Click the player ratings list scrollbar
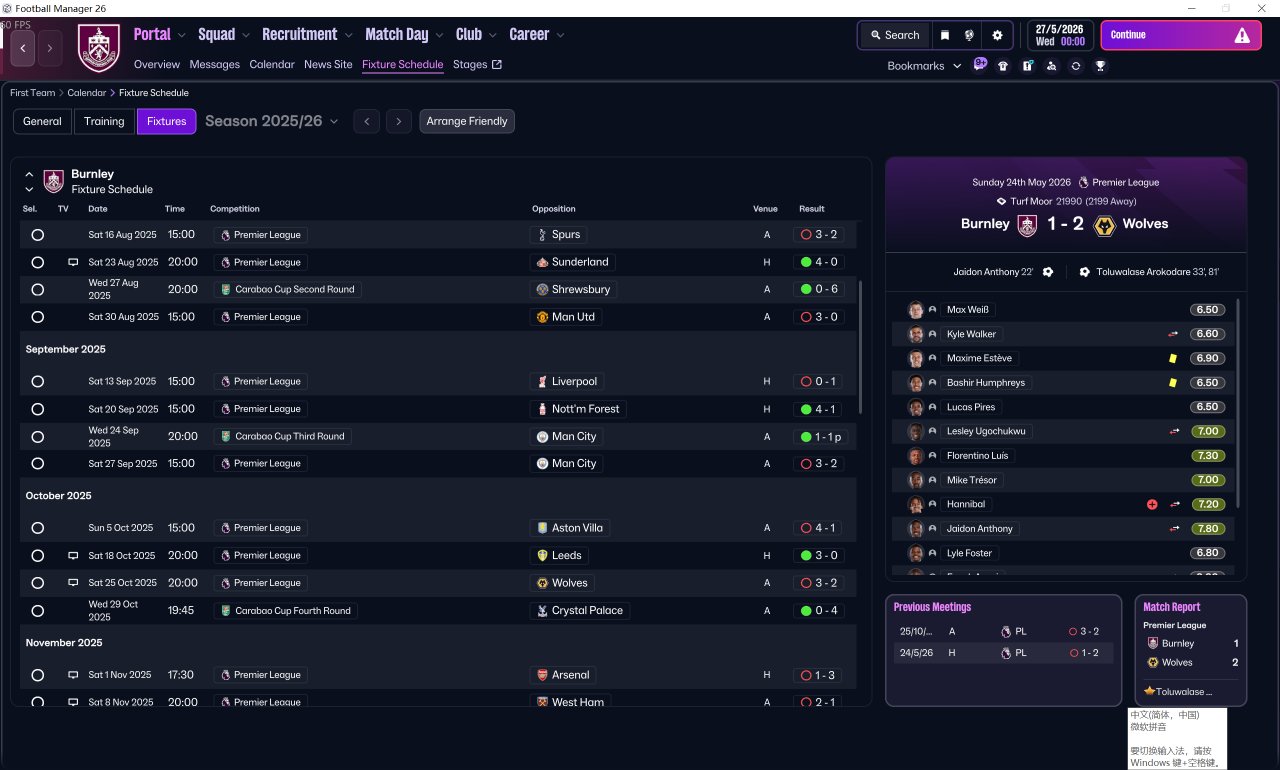This screenshot has width=1280, height=770. (x=1239, y=403)
